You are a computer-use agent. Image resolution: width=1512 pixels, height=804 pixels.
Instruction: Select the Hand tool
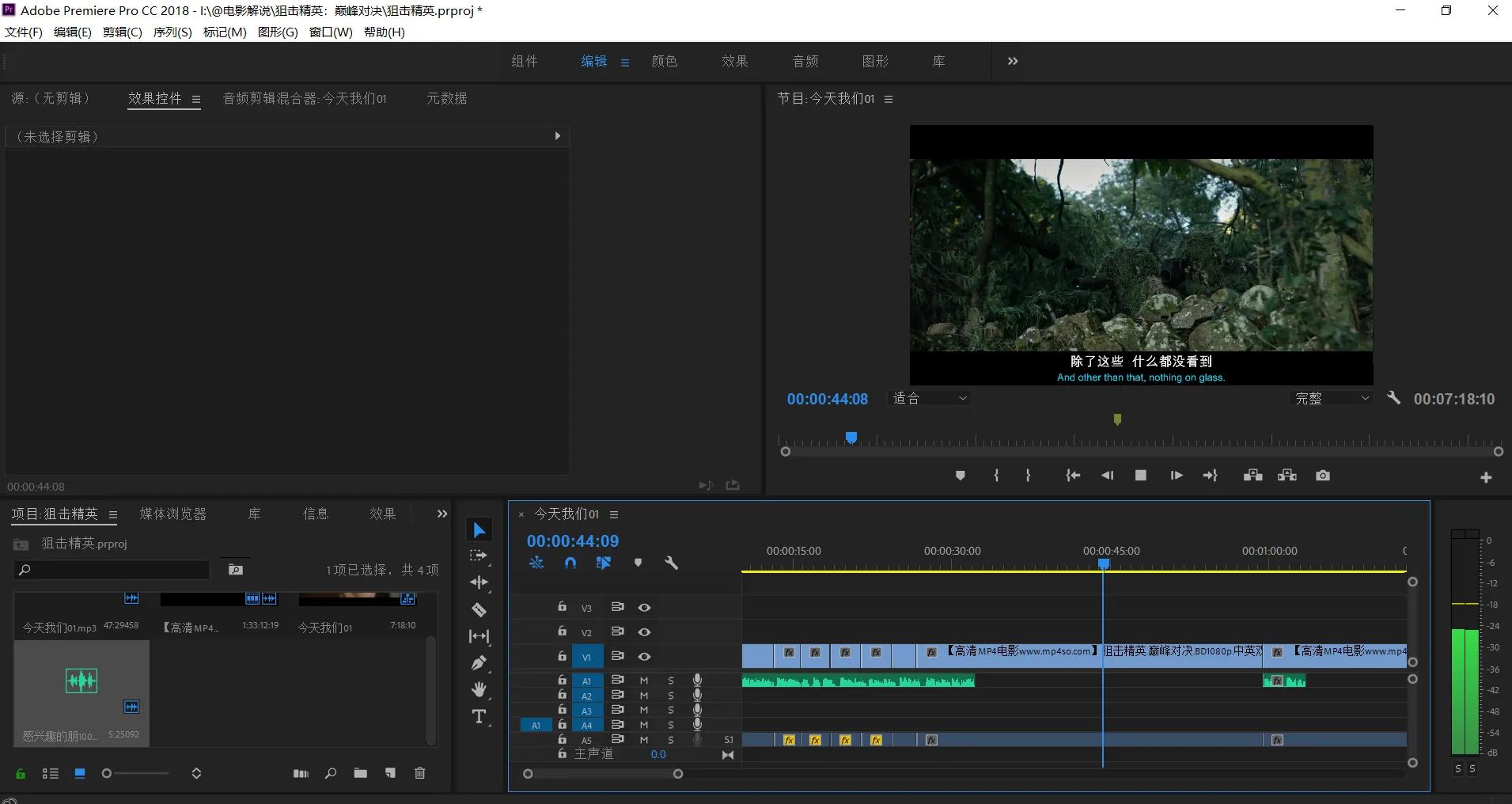point(479,690)
